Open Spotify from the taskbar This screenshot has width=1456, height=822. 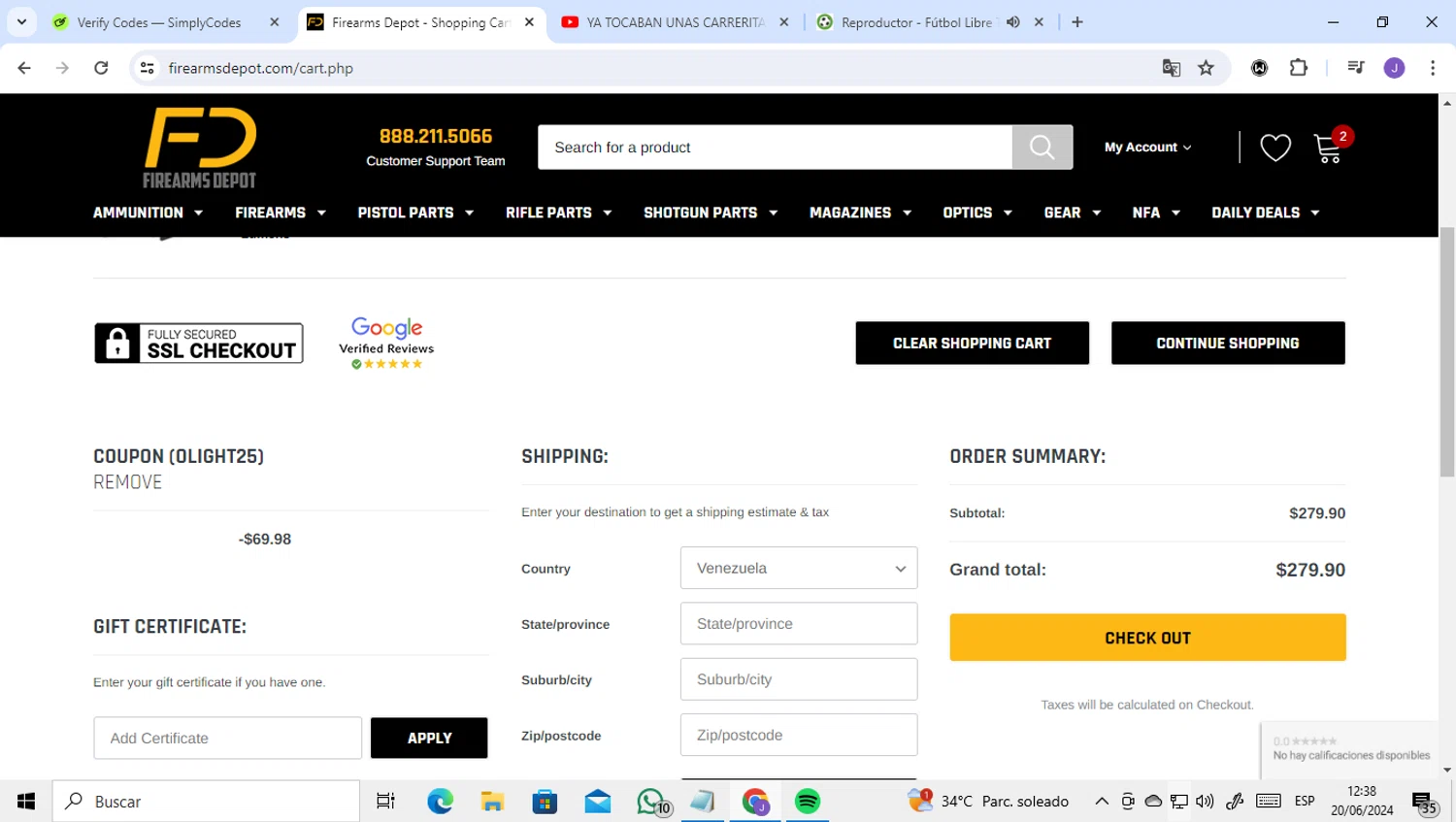pyautogui.click(x=808, y=802)
